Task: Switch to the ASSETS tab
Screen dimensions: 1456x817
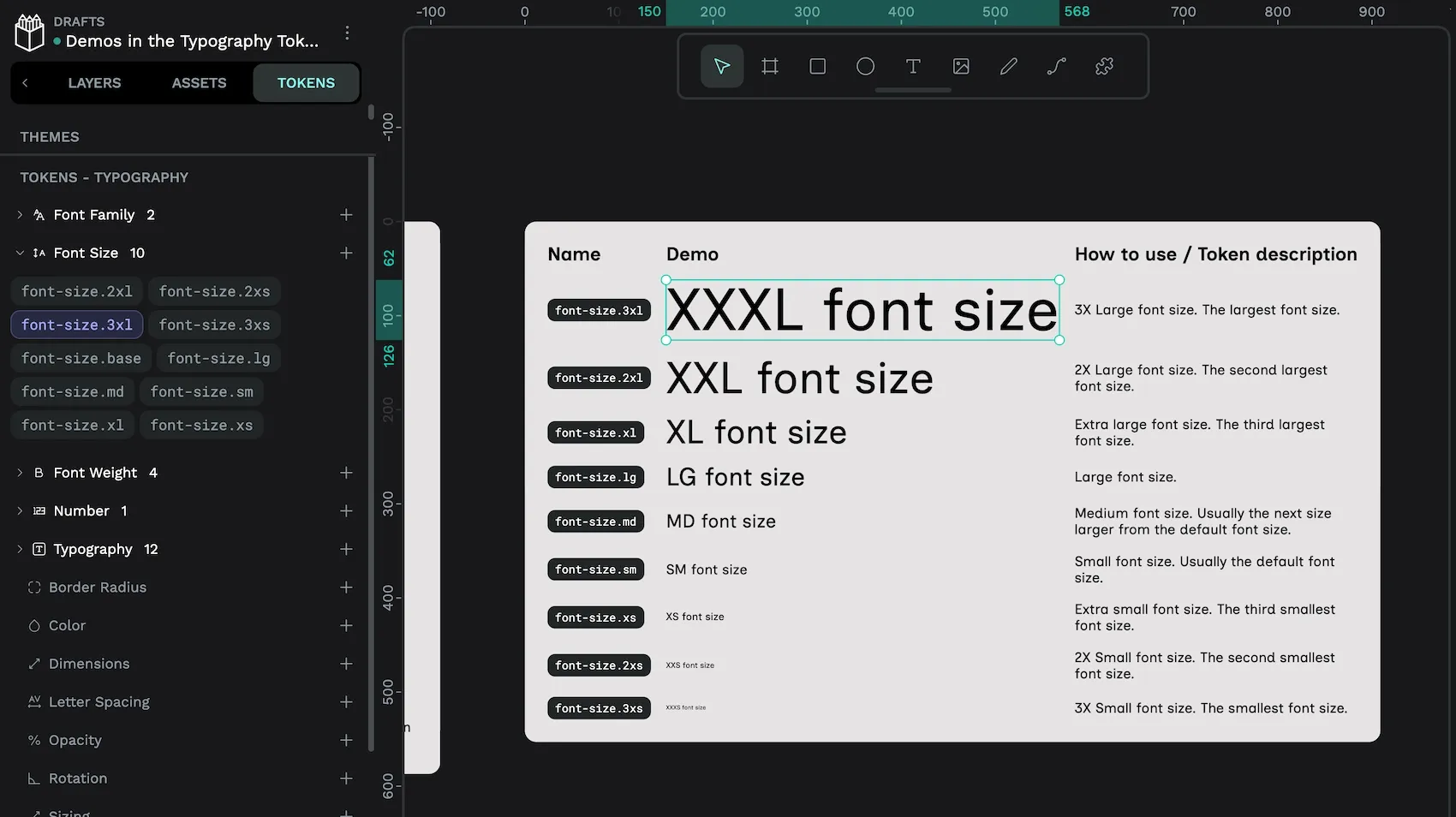Action: pyautogui.click(x=199, y=82)
